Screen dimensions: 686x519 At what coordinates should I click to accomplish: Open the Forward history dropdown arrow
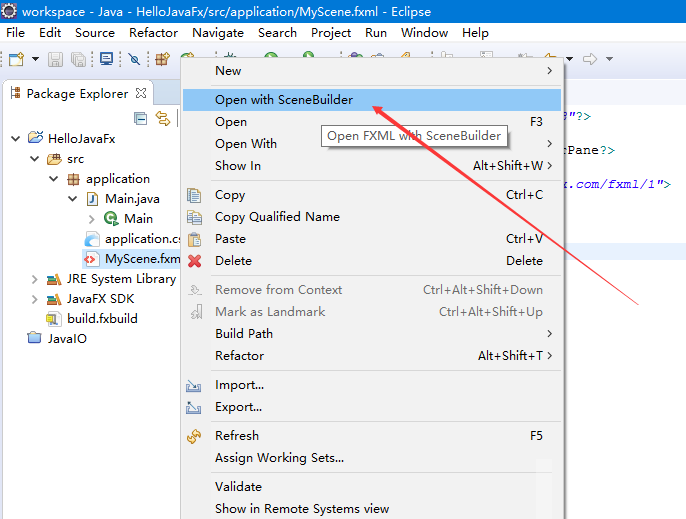point(609,59)
